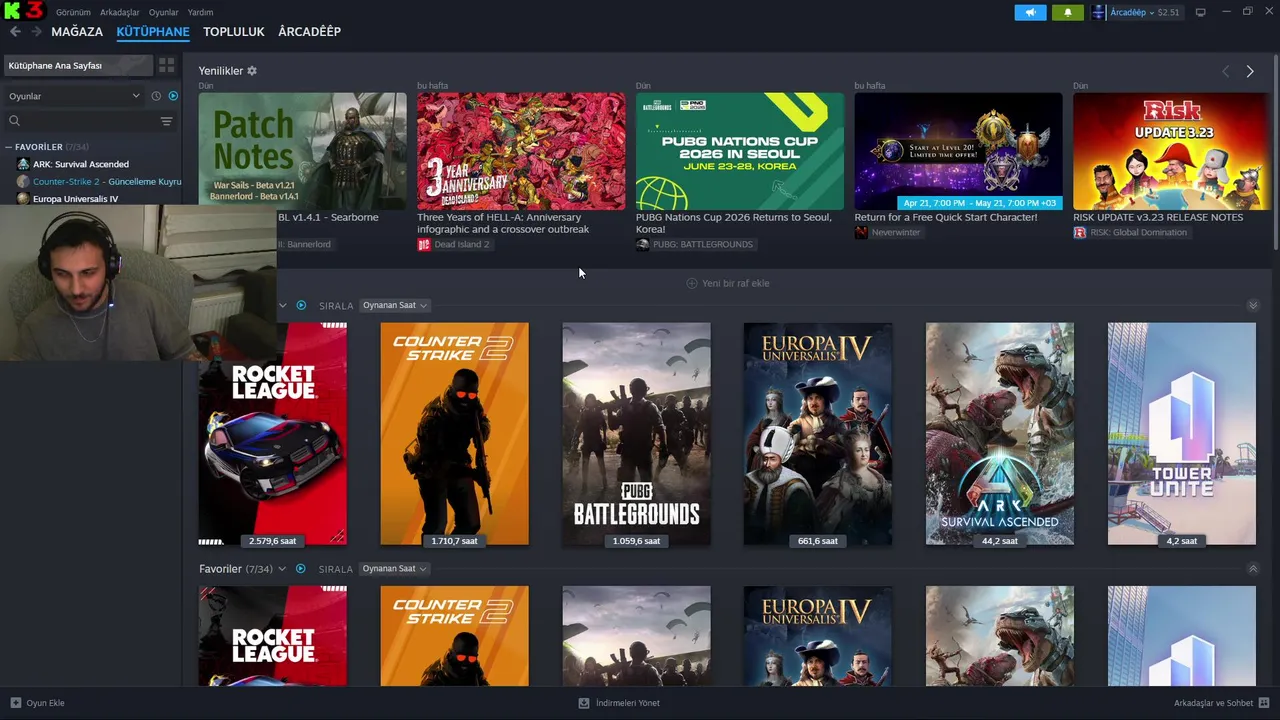Show previous news with left chevron
Screen dimensions: 1280x720
[x=1226, y=71]
